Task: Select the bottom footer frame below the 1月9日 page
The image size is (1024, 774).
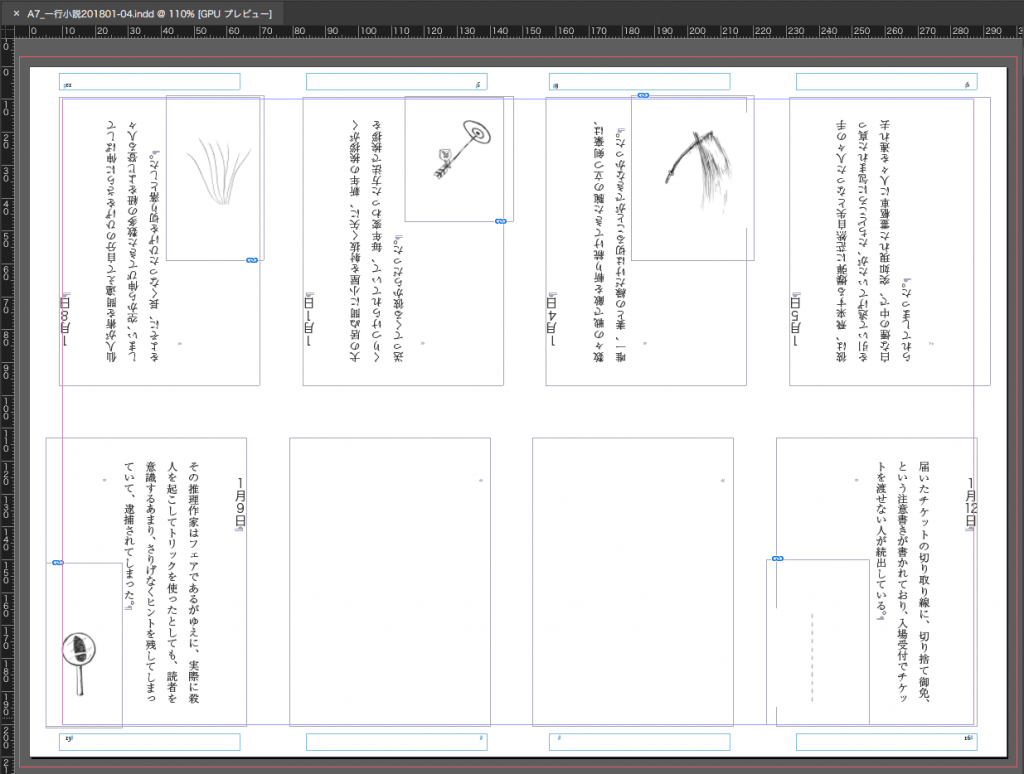Action: [x=150, y=741]
